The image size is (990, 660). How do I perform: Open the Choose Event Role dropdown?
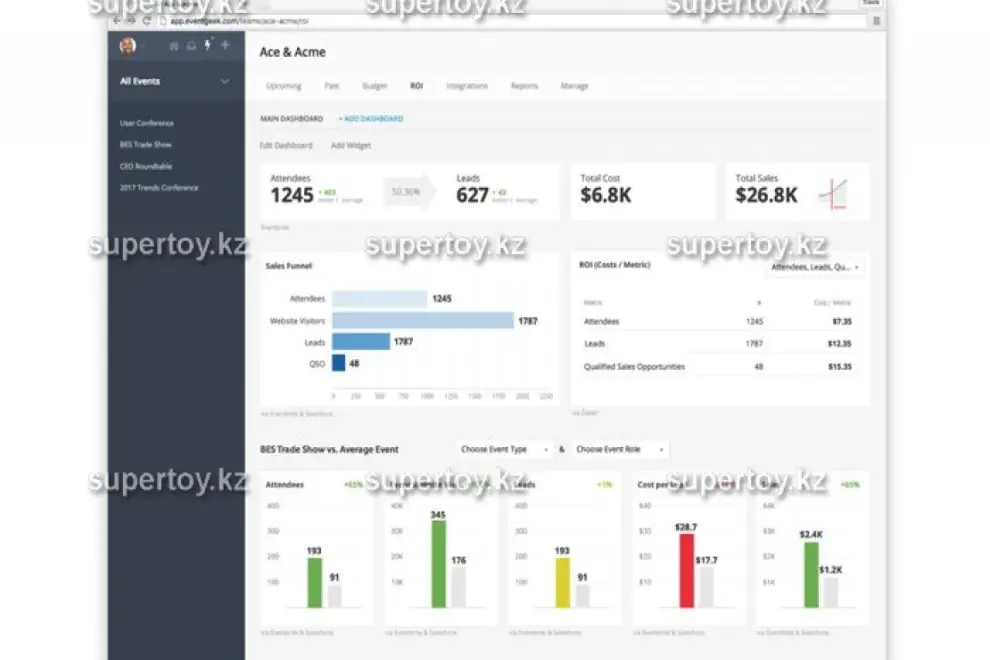click(x=620, y=450)
